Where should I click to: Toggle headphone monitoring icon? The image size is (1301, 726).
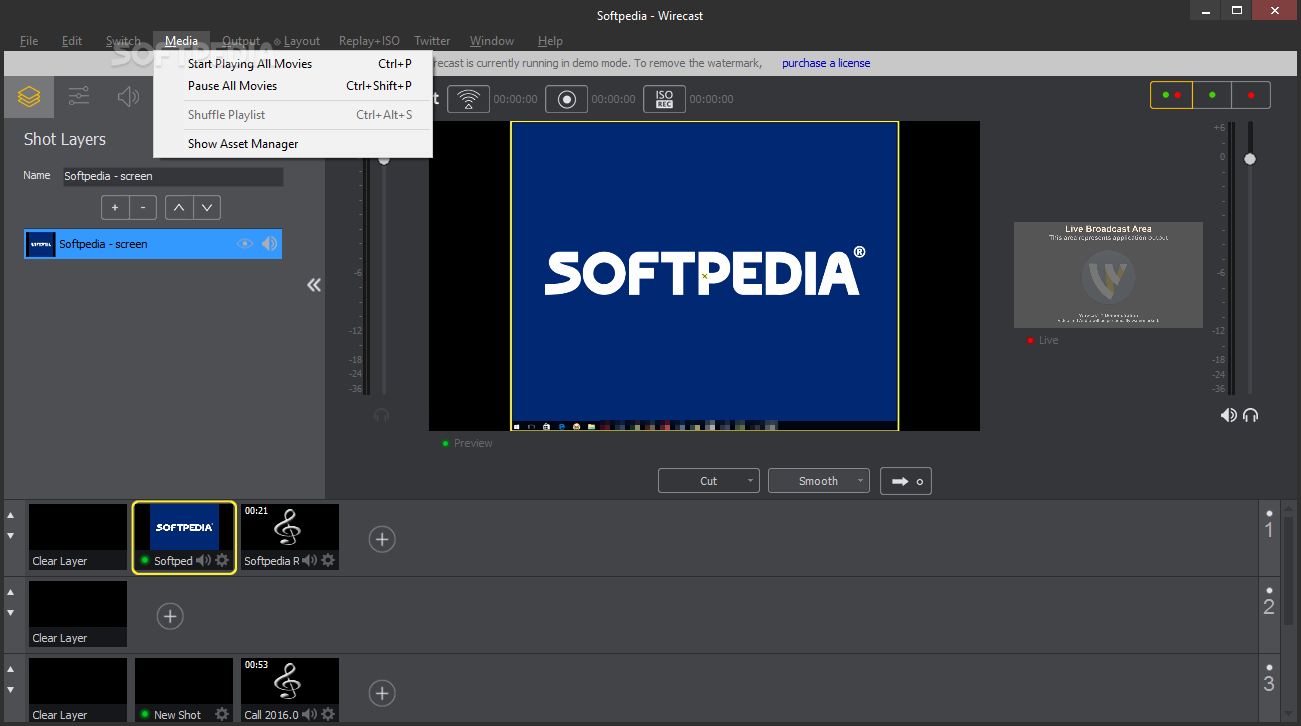[x=1250, y=415]
